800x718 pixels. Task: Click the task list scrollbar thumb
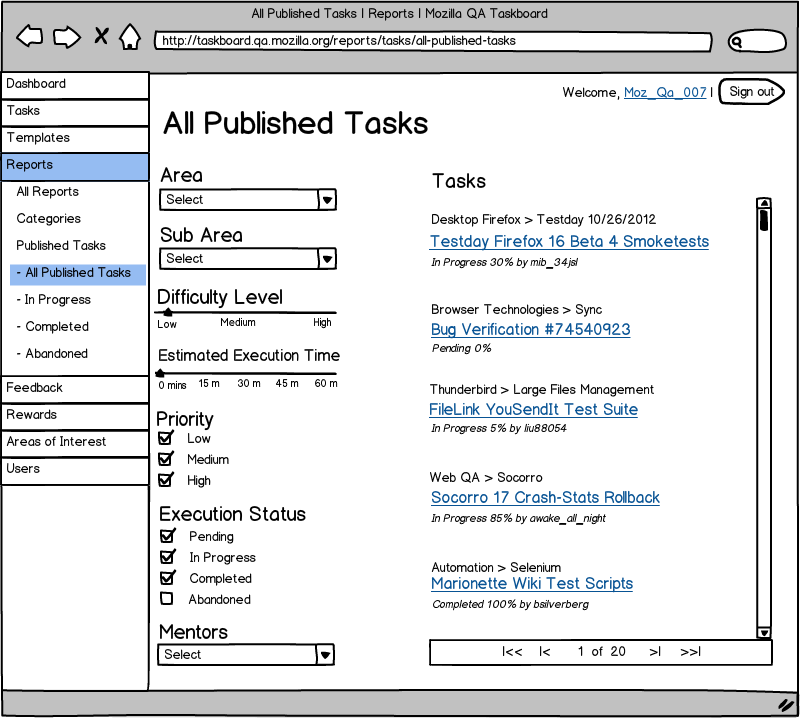pos(764,220)
